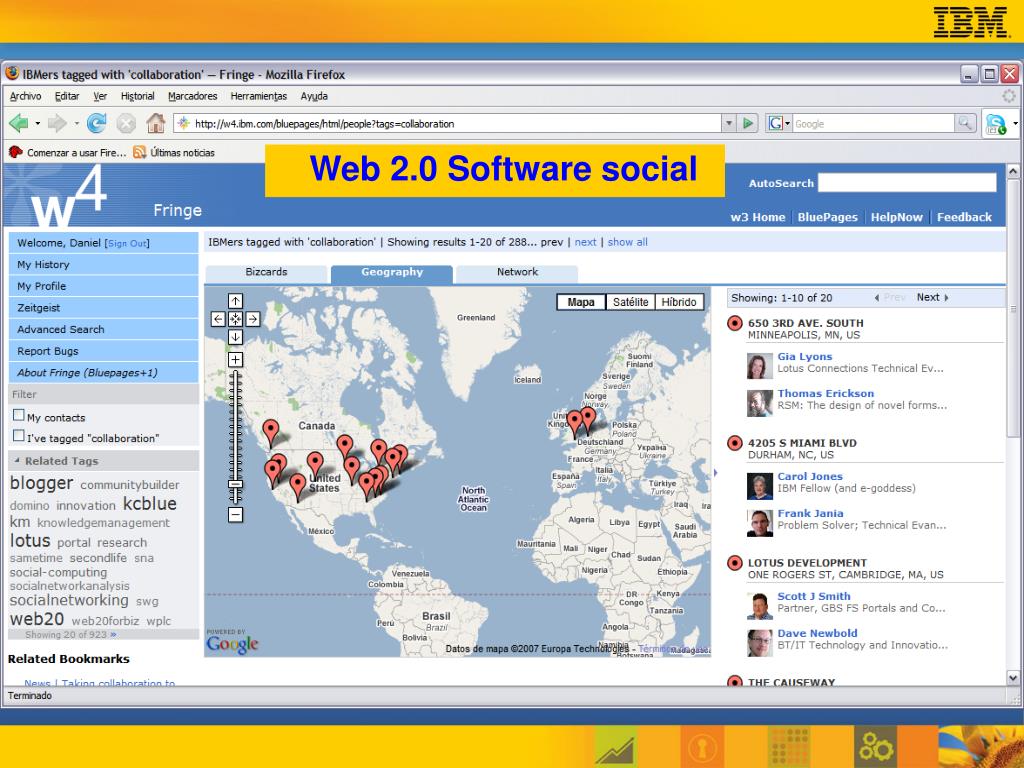Click the stop loading icon
The image size is (1024, 768).
coord(126,123)
